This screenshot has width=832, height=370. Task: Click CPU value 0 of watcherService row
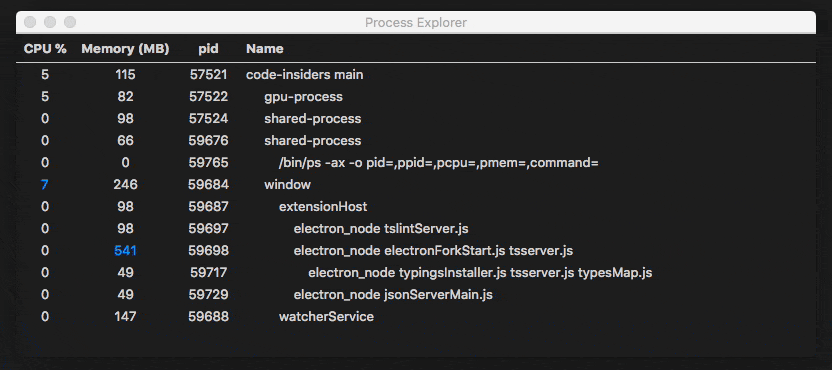[x=45, y=317]
